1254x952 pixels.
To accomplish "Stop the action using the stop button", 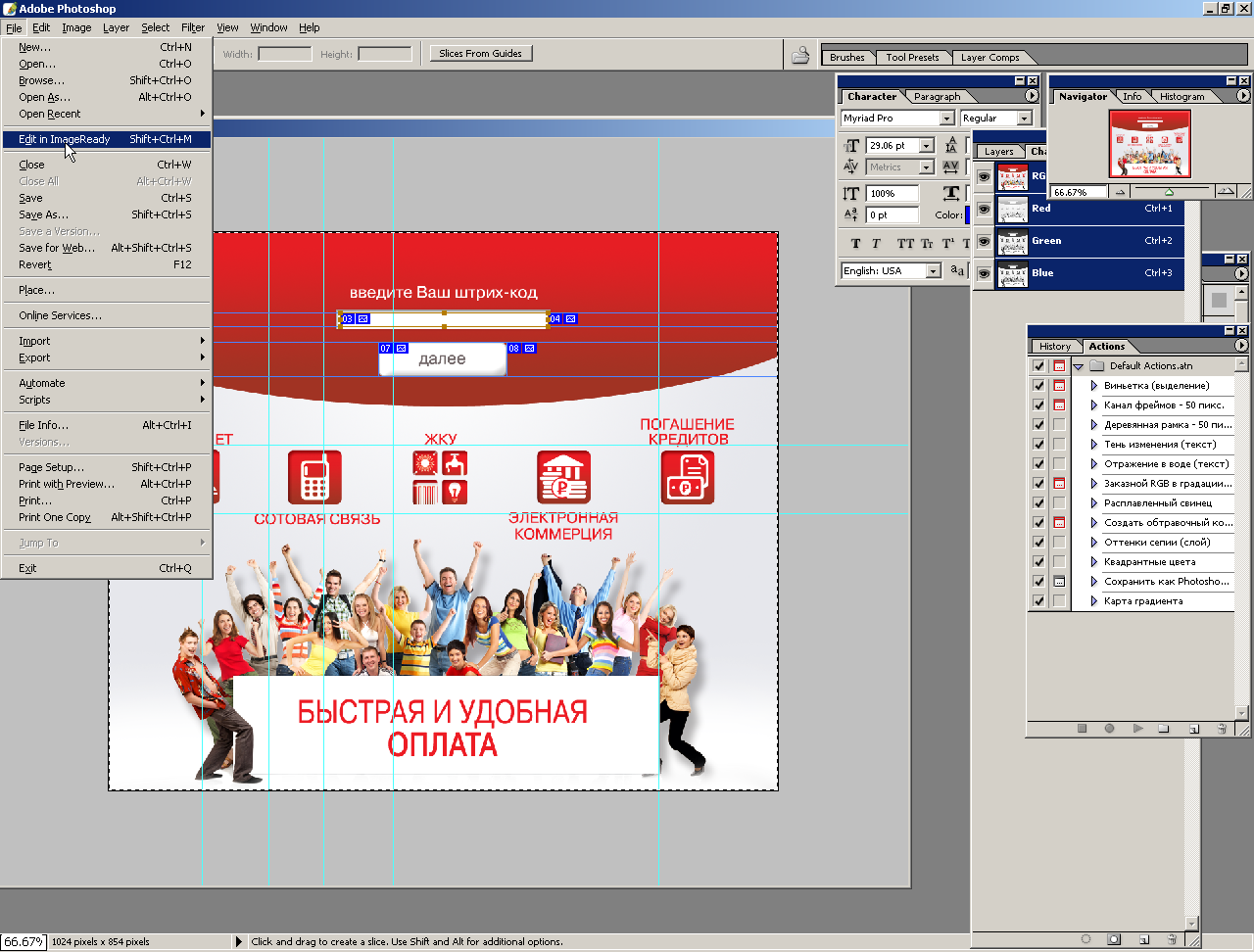I will click(1083, 729).
